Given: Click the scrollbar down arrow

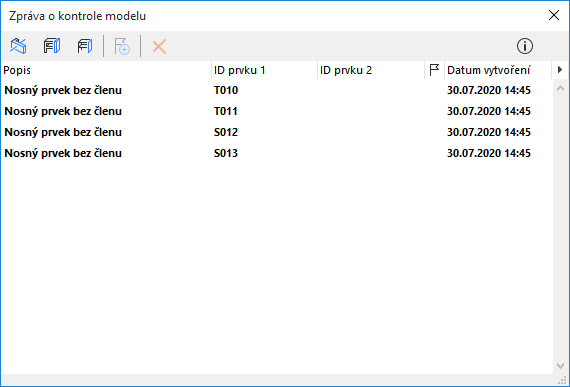Looking at the screenshot, I should (x=561, y=366).
